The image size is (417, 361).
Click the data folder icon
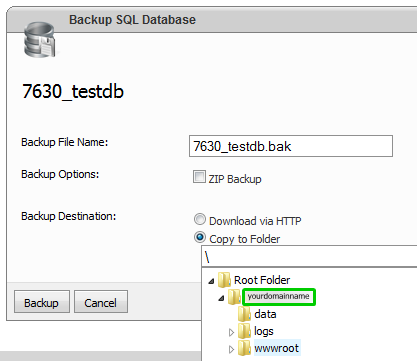[244, 314]
